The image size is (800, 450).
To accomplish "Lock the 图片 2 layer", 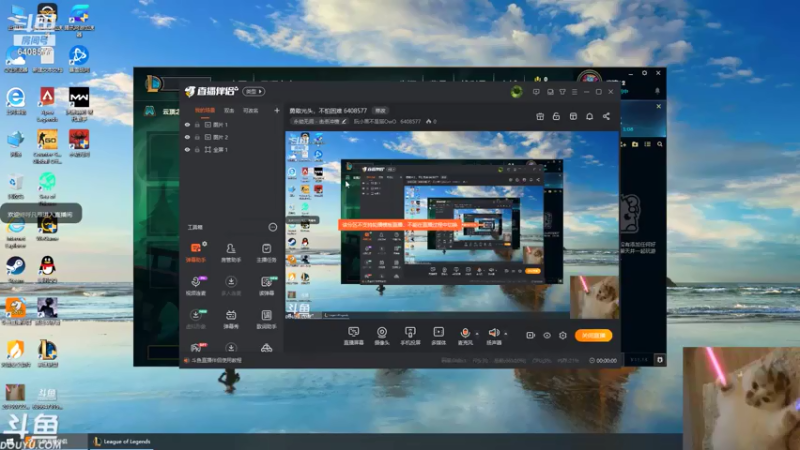I will [x=197, y=137].
